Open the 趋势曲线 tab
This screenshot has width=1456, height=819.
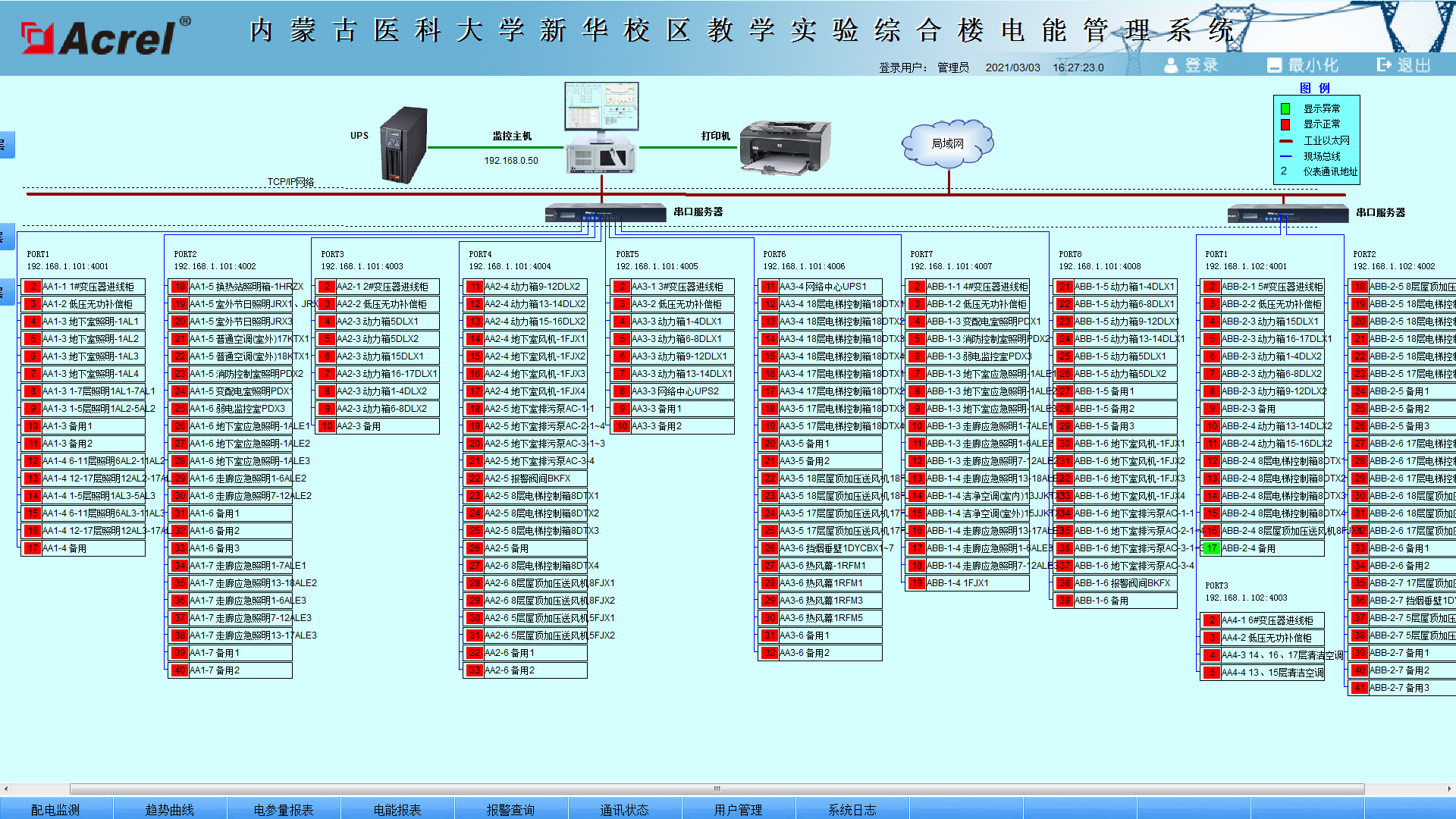pyautogui.click(x=169, y=809)
